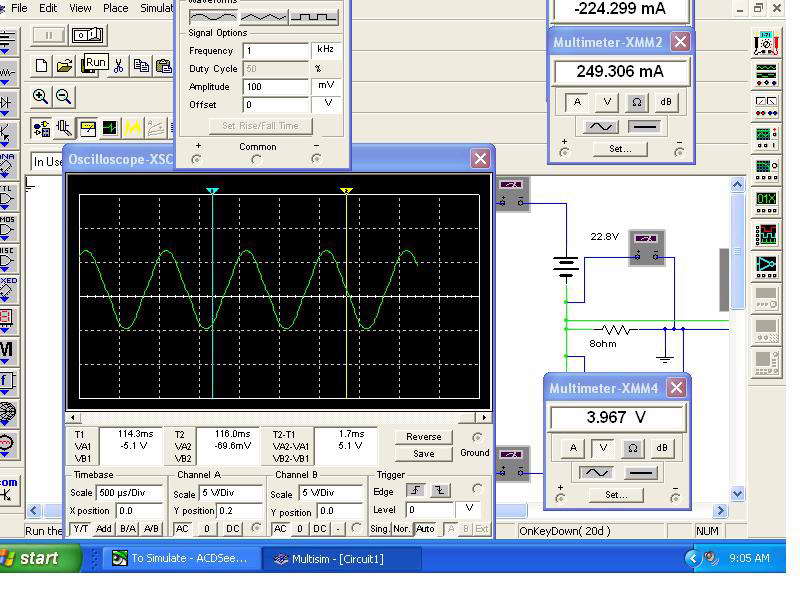Select the Function Generator instrument
This screenshot has height=600, width=800.
tap(766, 75)
